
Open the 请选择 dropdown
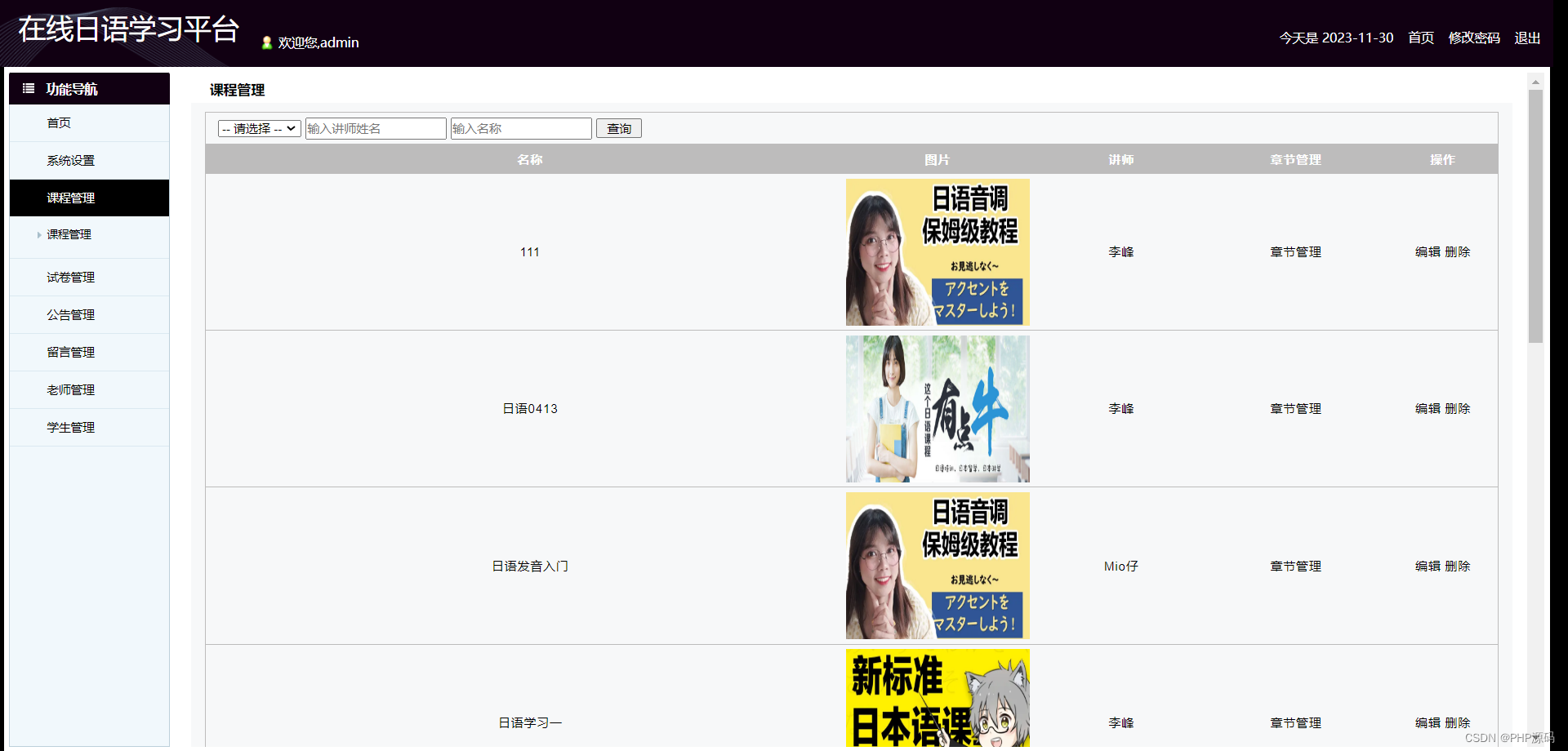260,128
